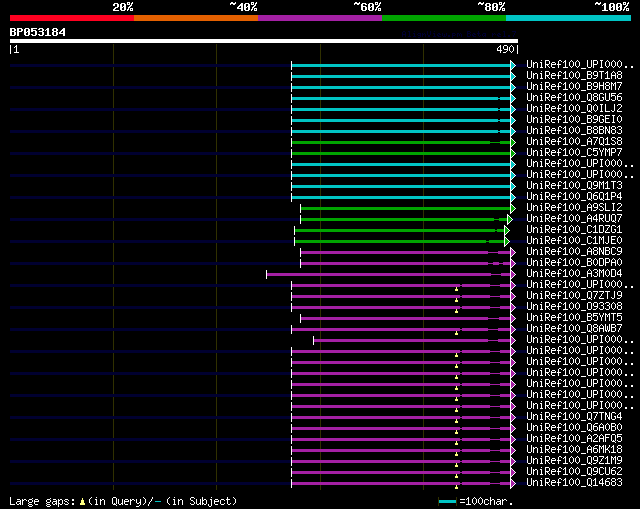Select hit label UniRef100_A8NBC9
This screenshot has height=509, width=640.
coord(574,252)
